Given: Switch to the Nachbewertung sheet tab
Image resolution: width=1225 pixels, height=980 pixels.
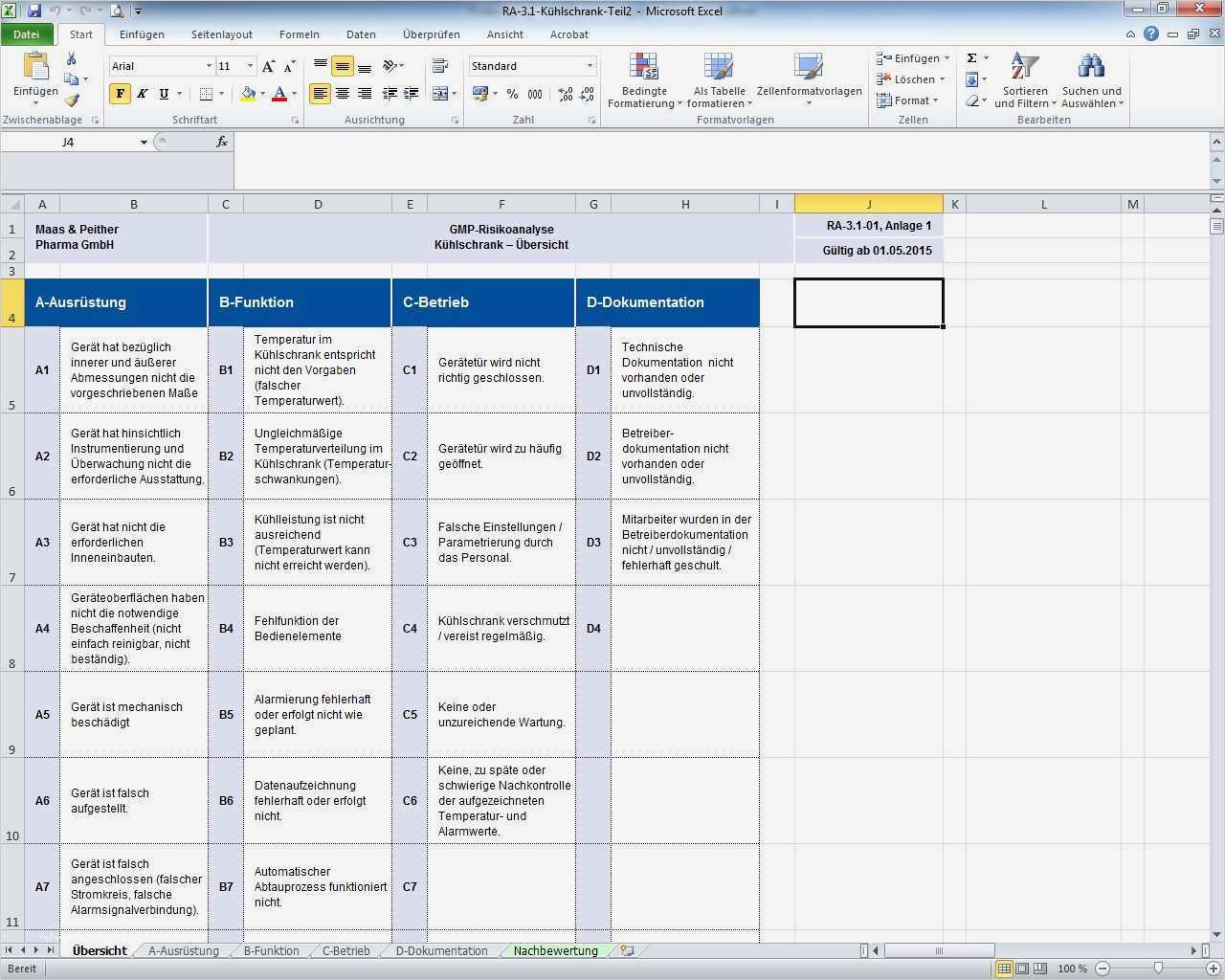Looking at the screenshot, I should (x=555, y=950).
